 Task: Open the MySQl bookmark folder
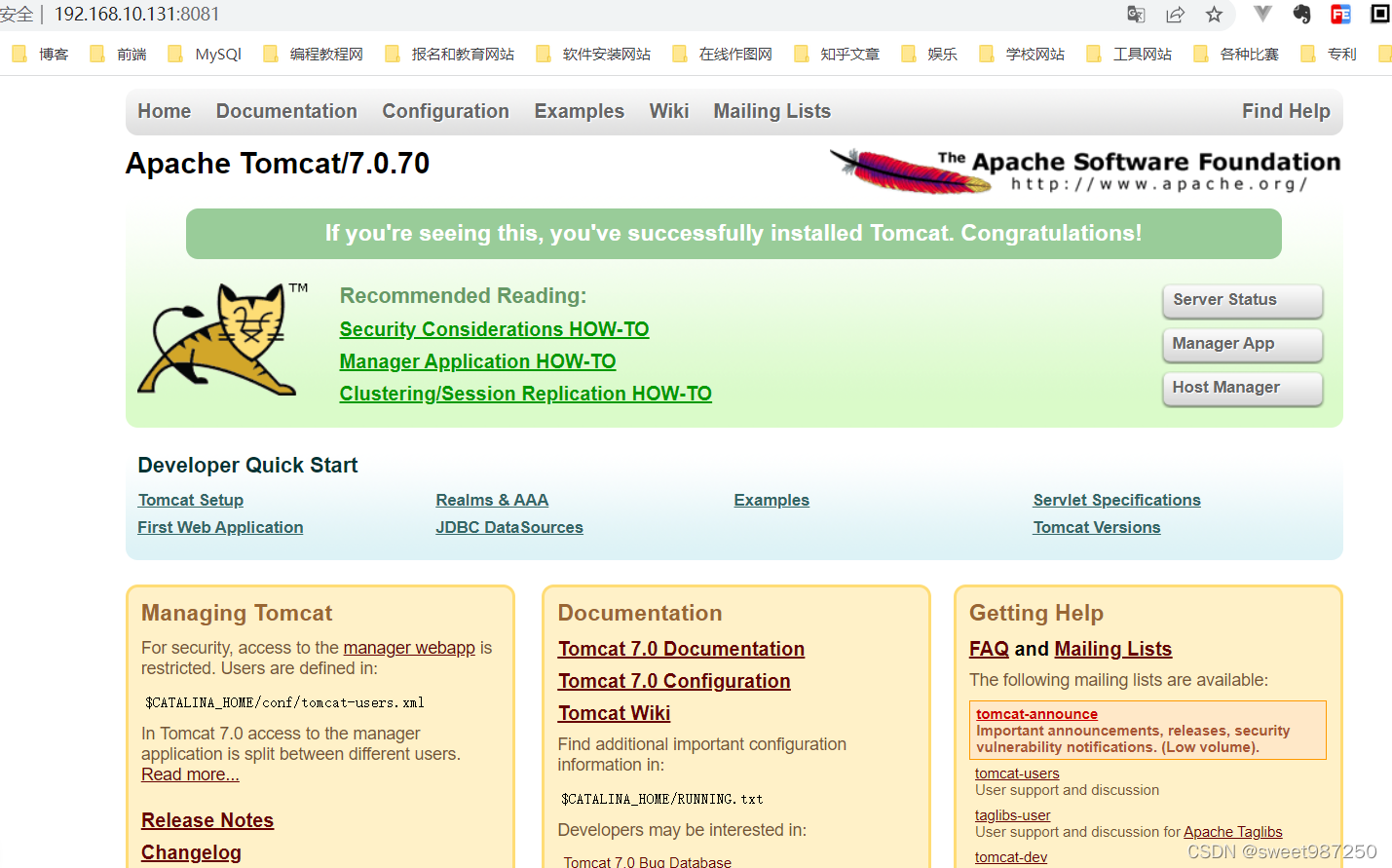[205, 54]
